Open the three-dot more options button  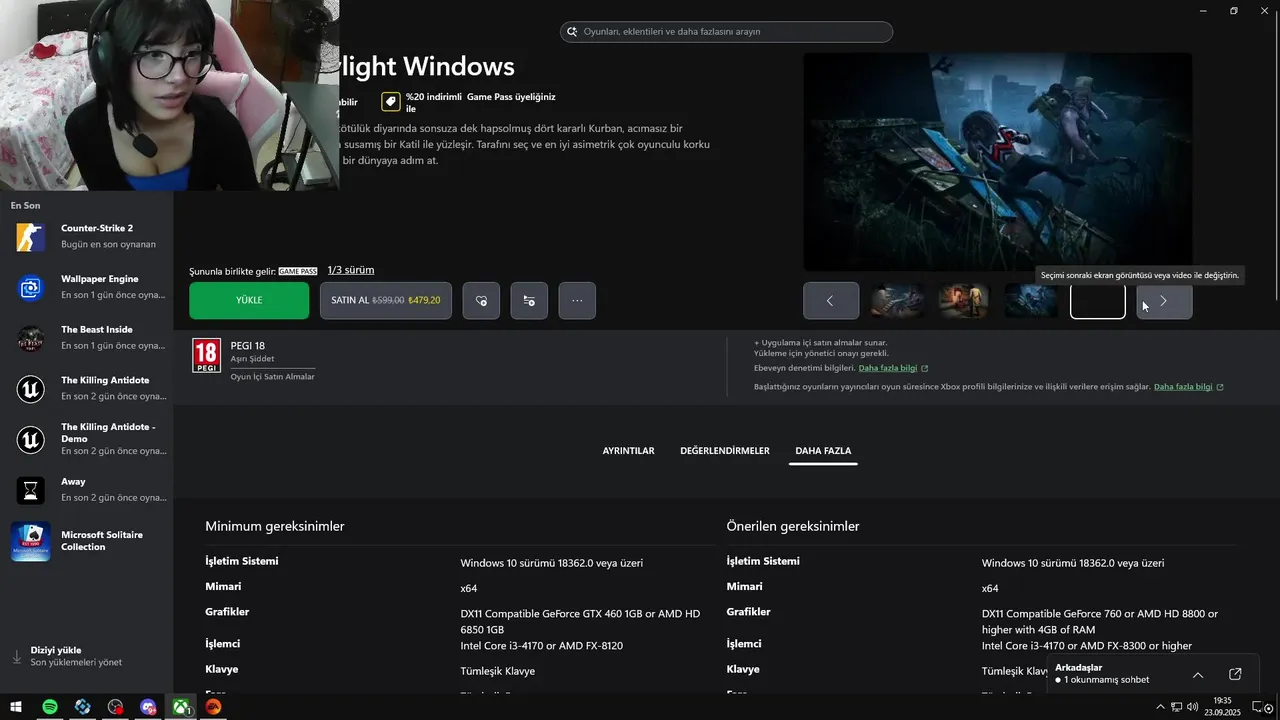click(577, 300)
